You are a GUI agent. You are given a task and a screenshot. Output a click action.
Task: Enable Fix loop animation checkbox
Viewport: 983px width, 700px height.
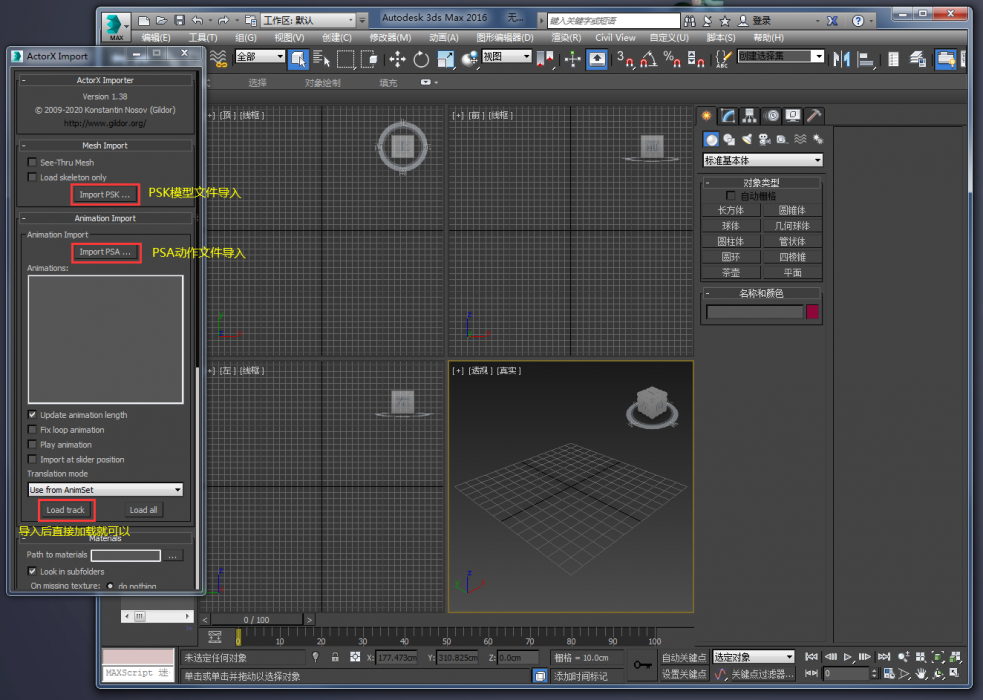32,430
